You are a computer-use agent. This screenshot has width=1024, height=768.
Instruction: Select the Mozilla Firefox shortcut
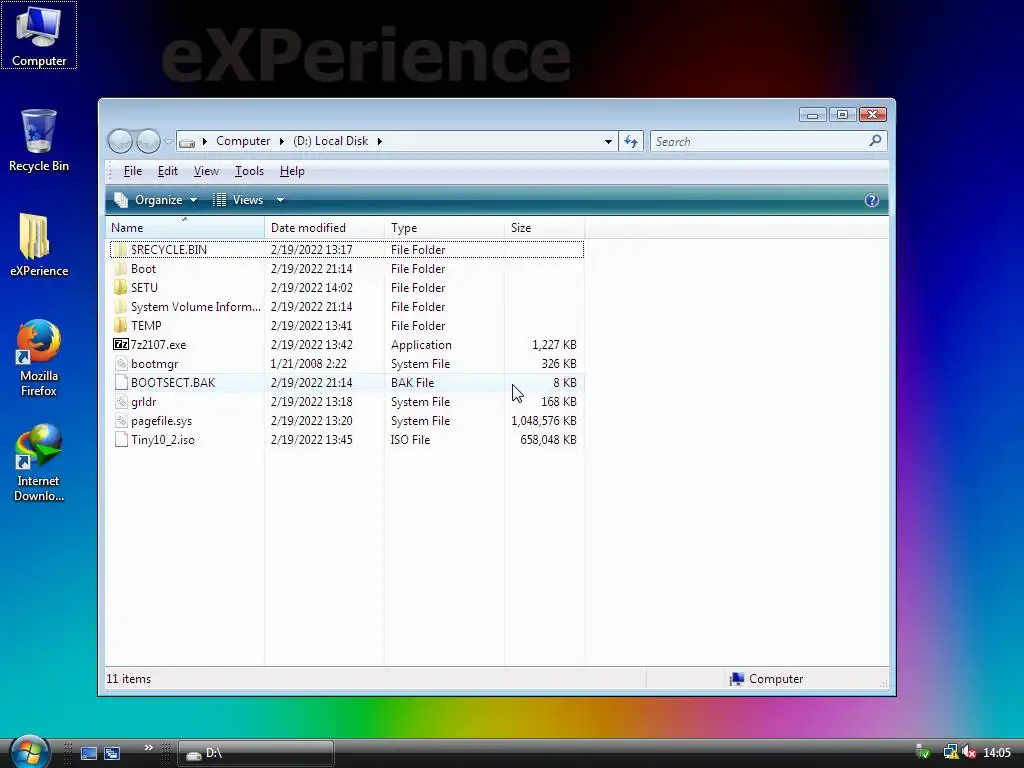(39, 358)
